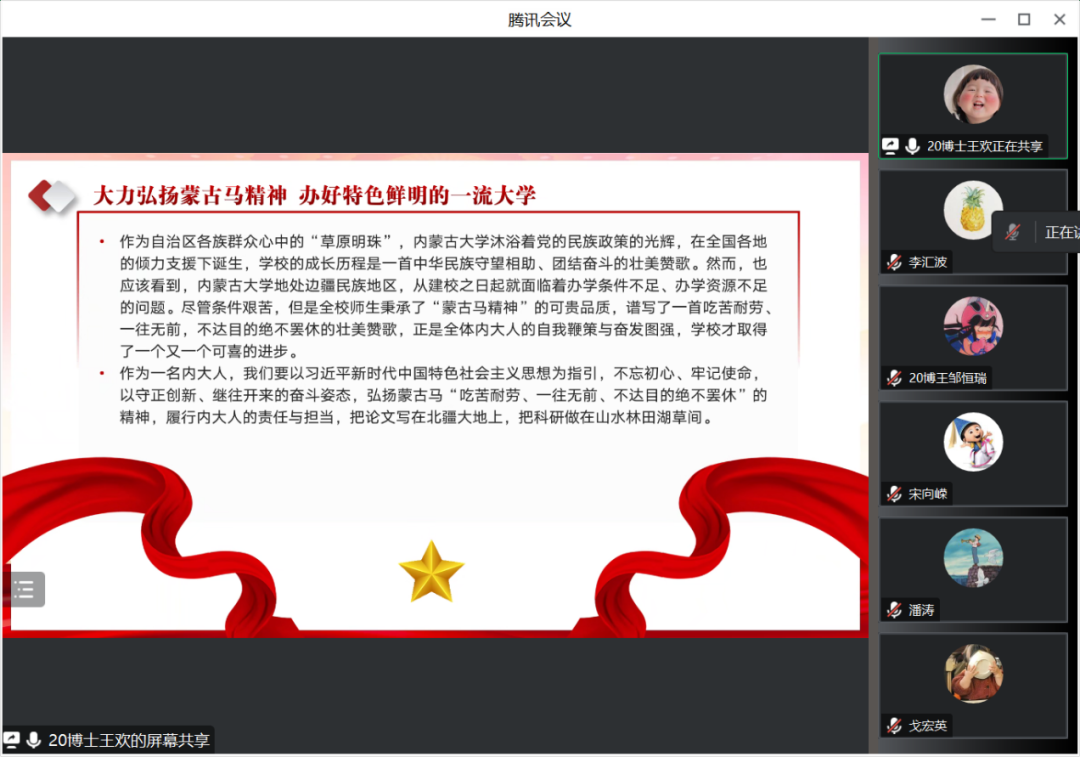
Task: Click red diamond logo beside slide title
Action: click(x=52, y=196)
